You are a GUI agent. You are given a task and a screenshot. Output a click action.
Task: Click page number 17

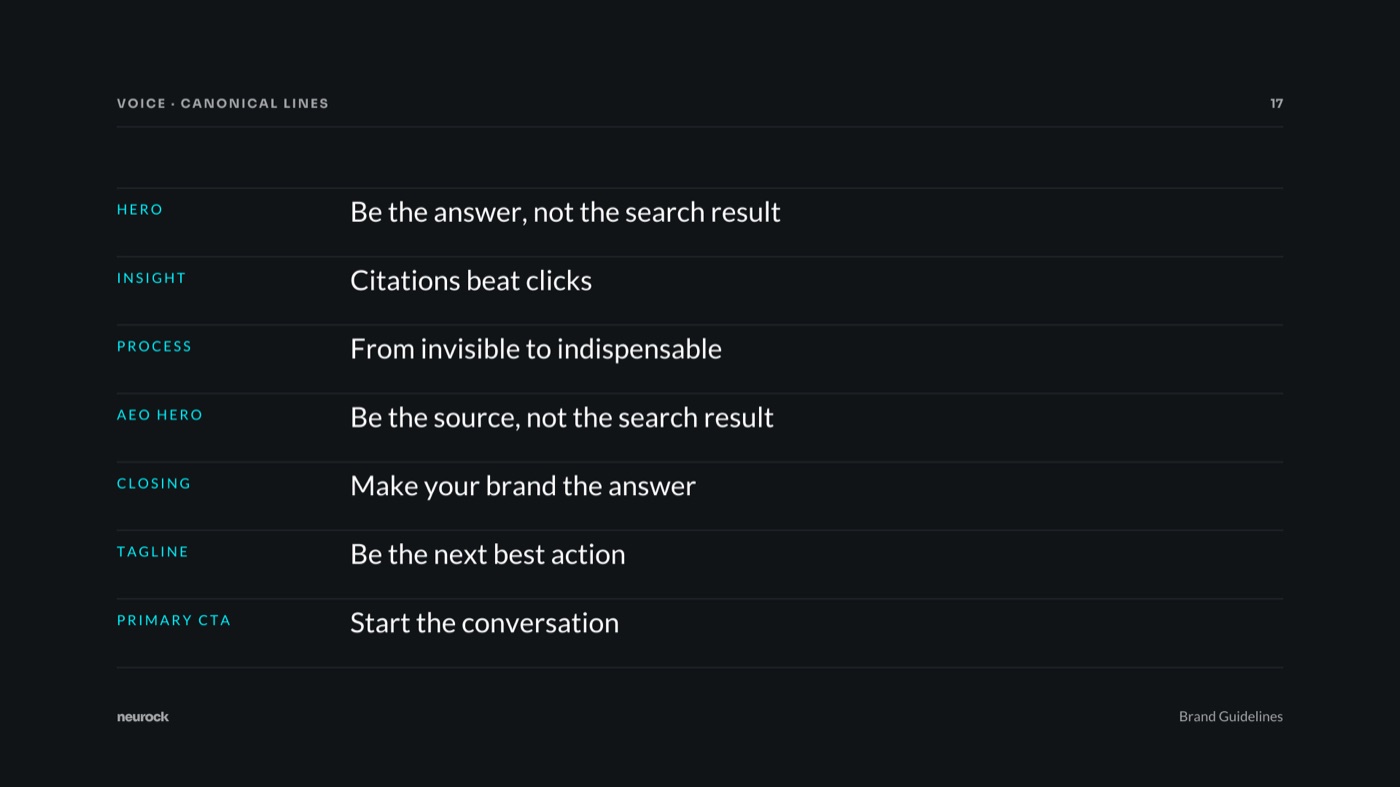(1277, 103)
